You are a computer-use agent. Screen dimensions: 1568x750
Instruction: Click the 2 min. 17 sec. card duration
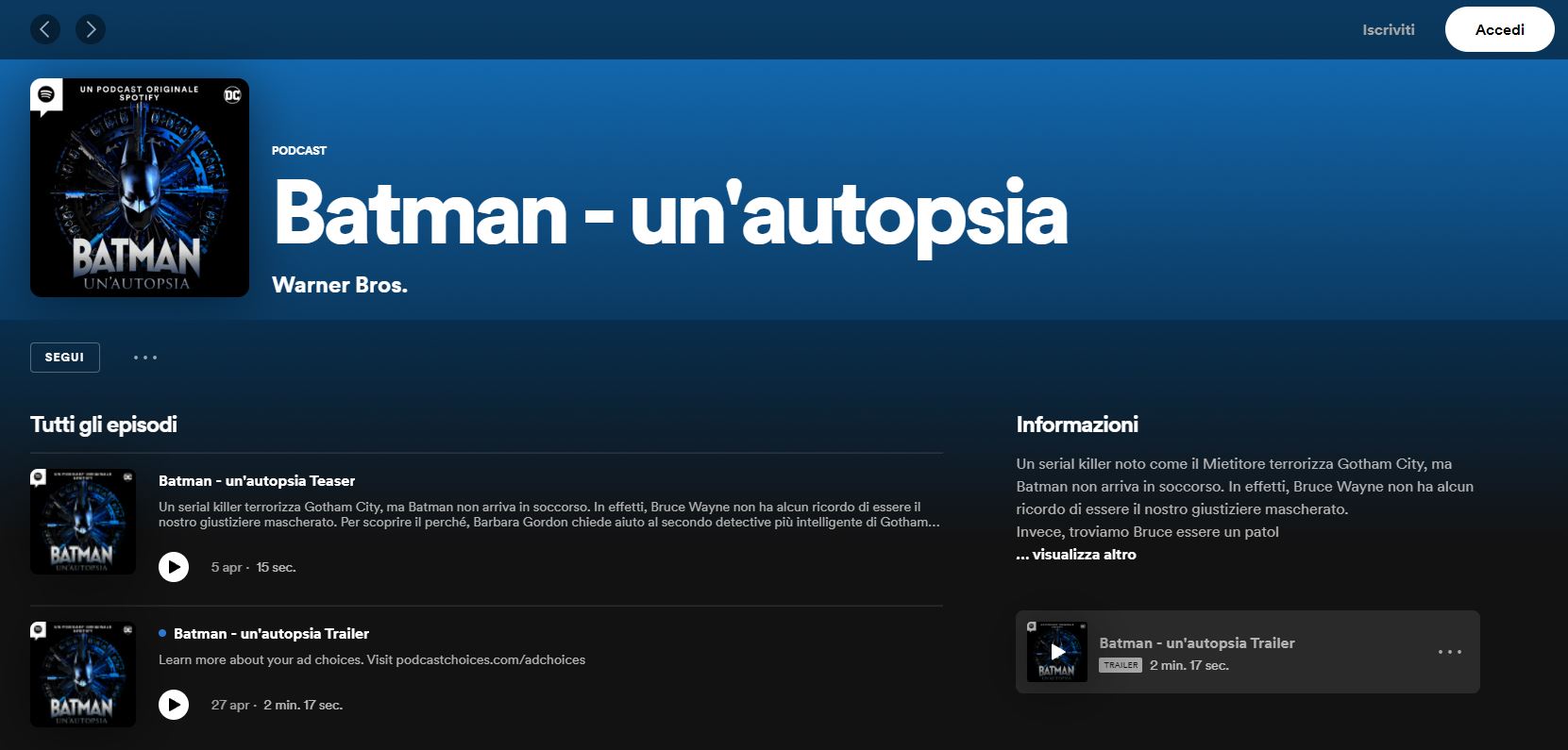tap(1189, 665)
